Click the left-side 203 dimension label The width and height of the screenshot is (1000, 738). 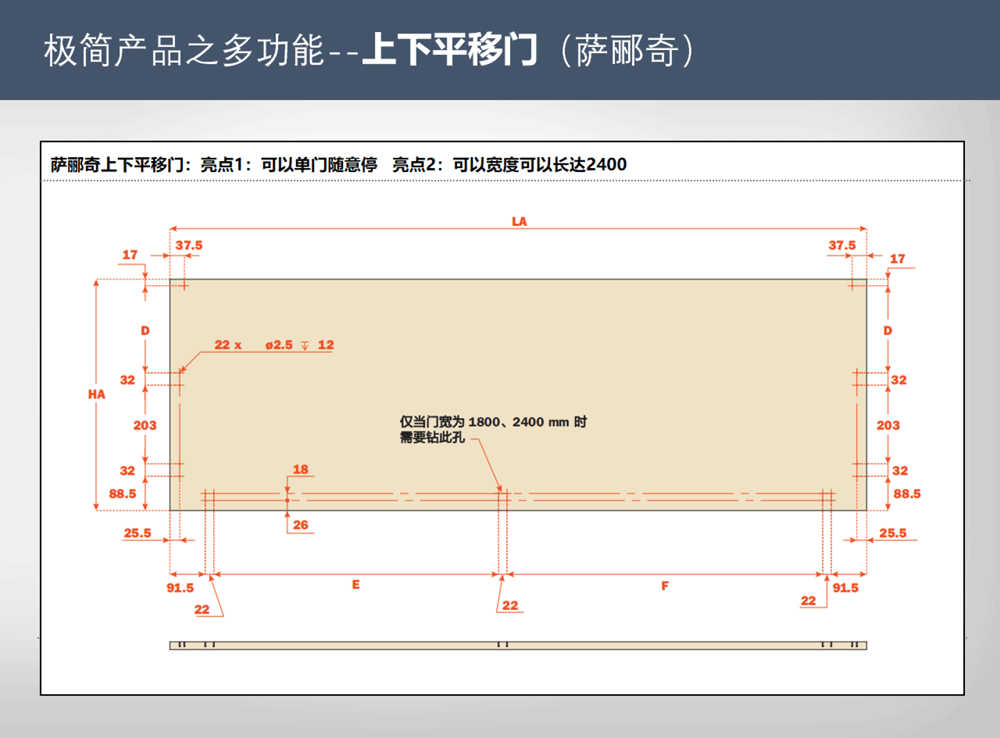(x=145, y=425)
